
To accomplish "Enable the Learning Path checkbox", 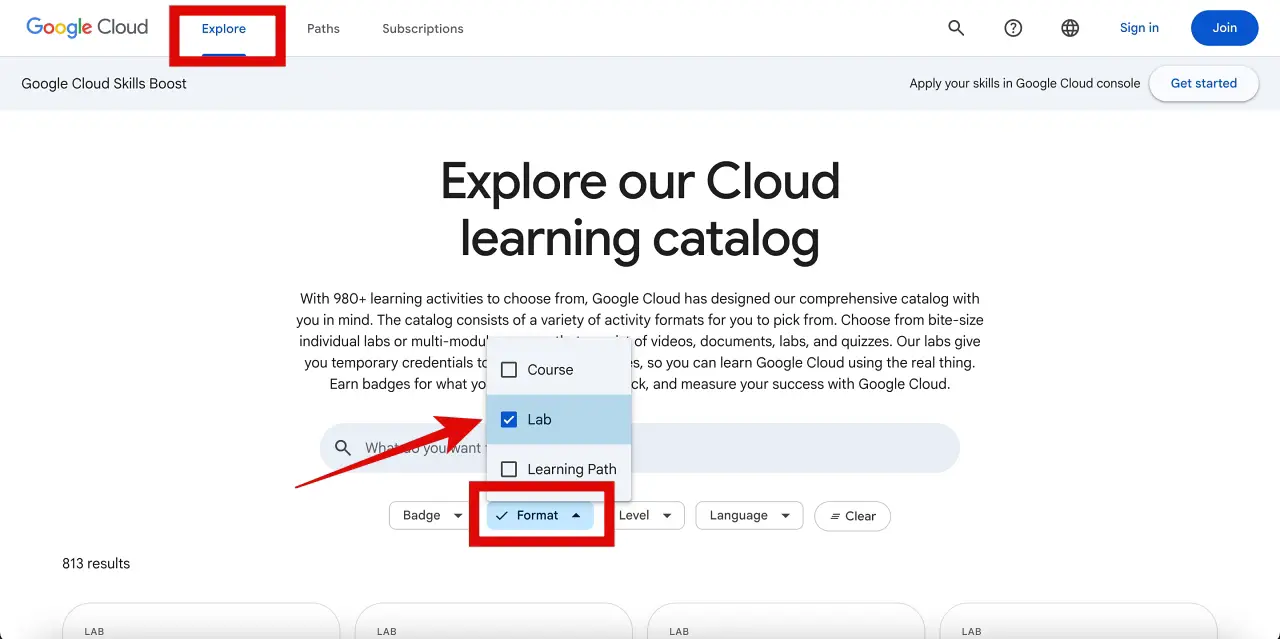I will pos(509,470).
